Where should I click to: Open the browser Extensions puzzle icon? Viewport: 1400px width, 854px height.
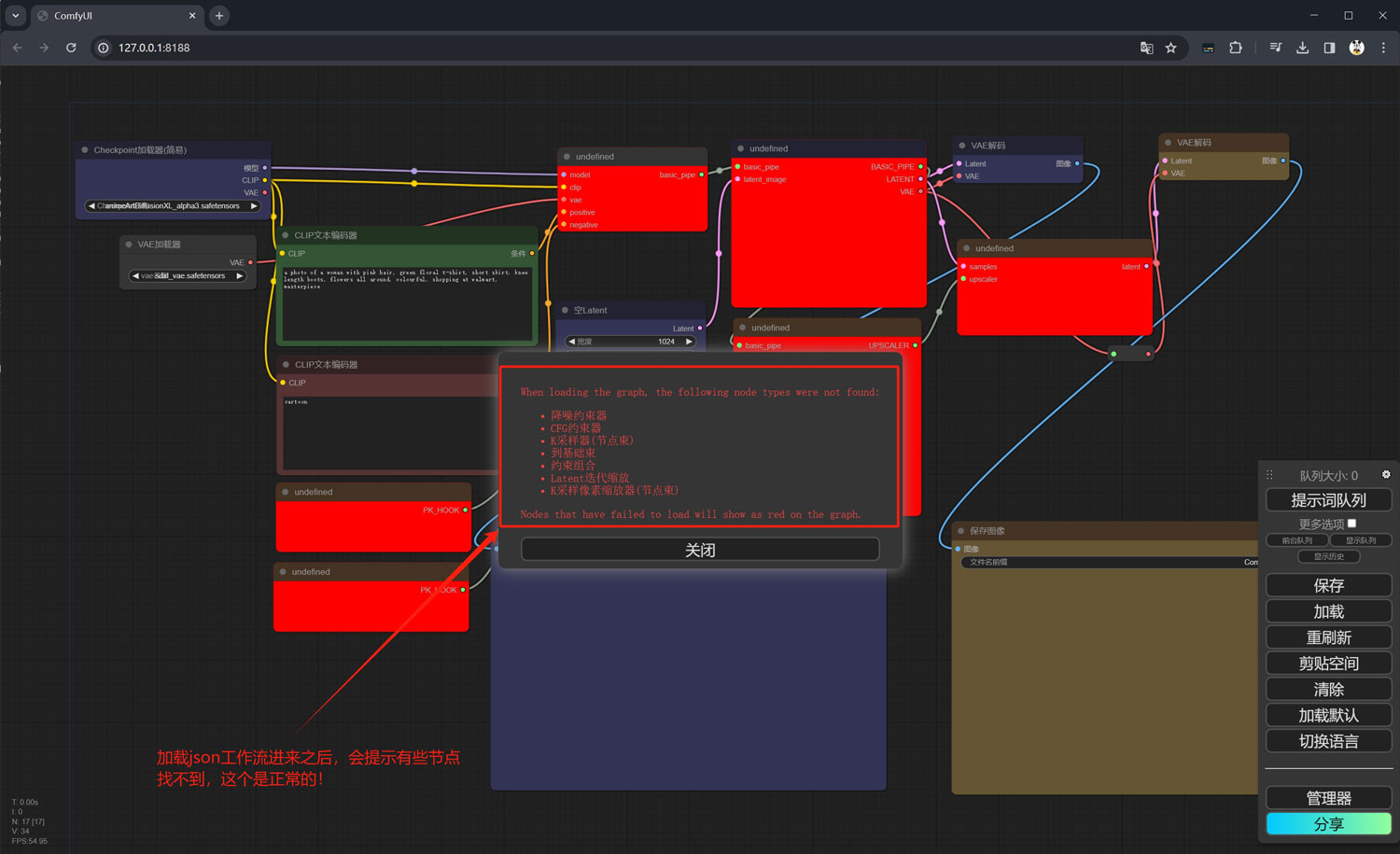tap(1236, 48)
